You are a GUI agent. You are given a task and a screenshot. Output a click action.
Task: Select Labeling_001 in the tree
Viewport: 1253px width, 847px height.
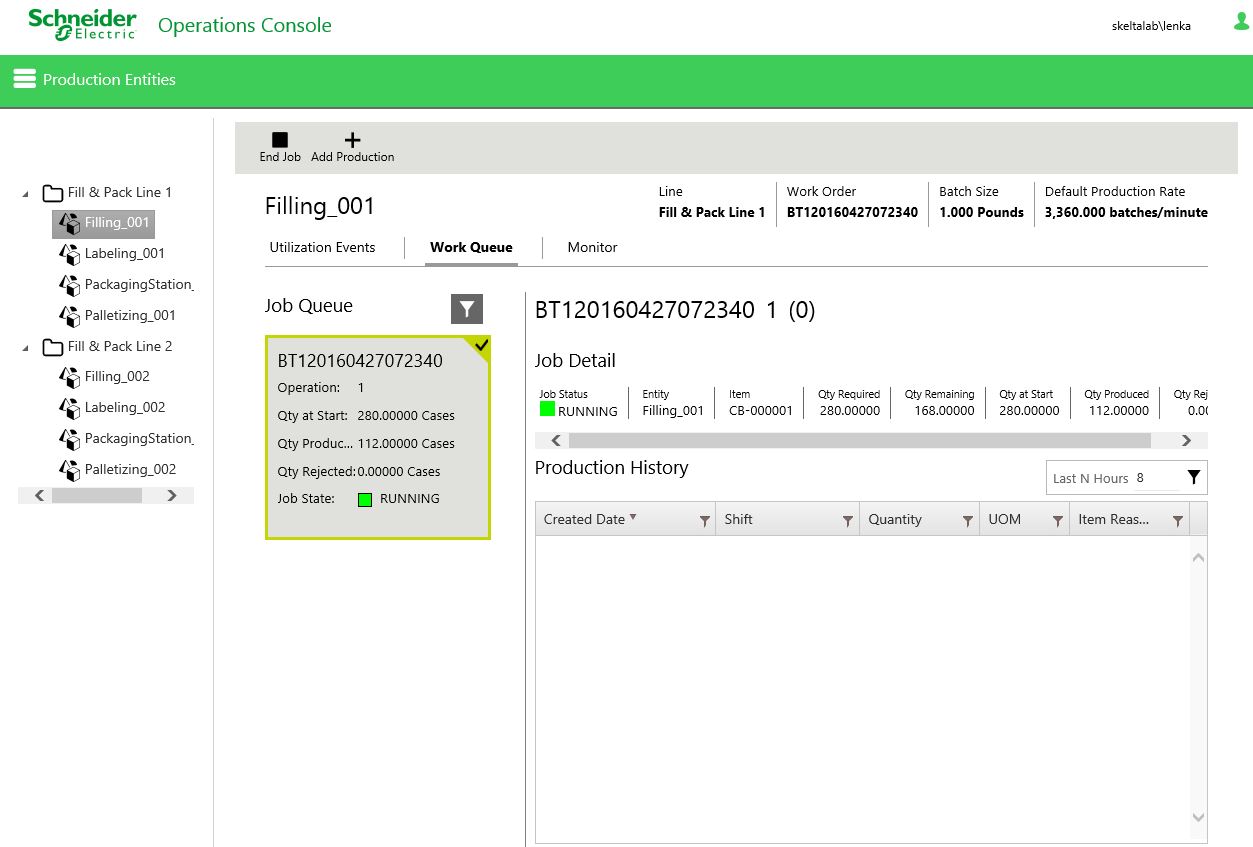coord(125,253)
